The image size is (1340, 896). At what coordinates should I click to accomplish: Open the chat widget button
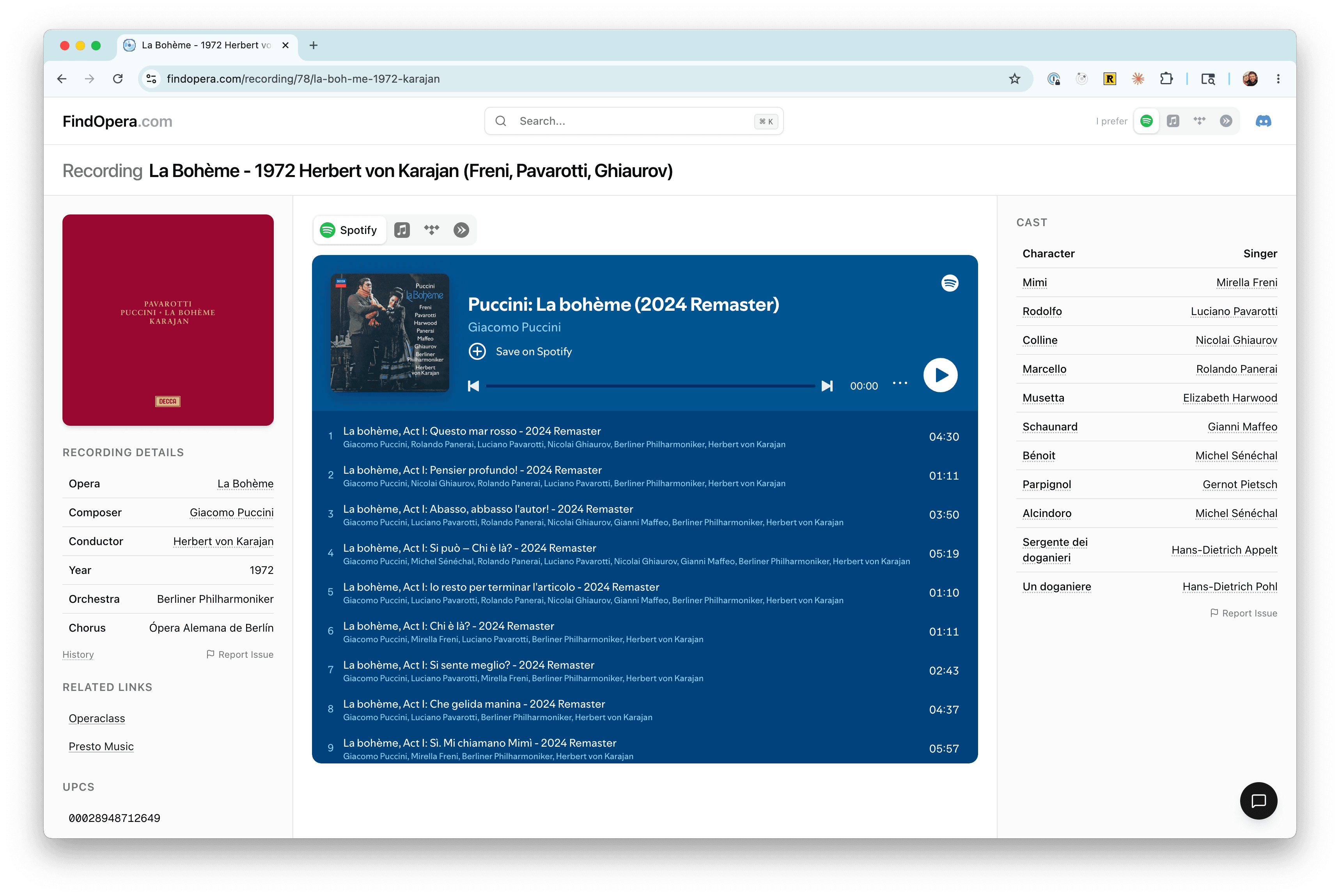tap(1258, 801)
